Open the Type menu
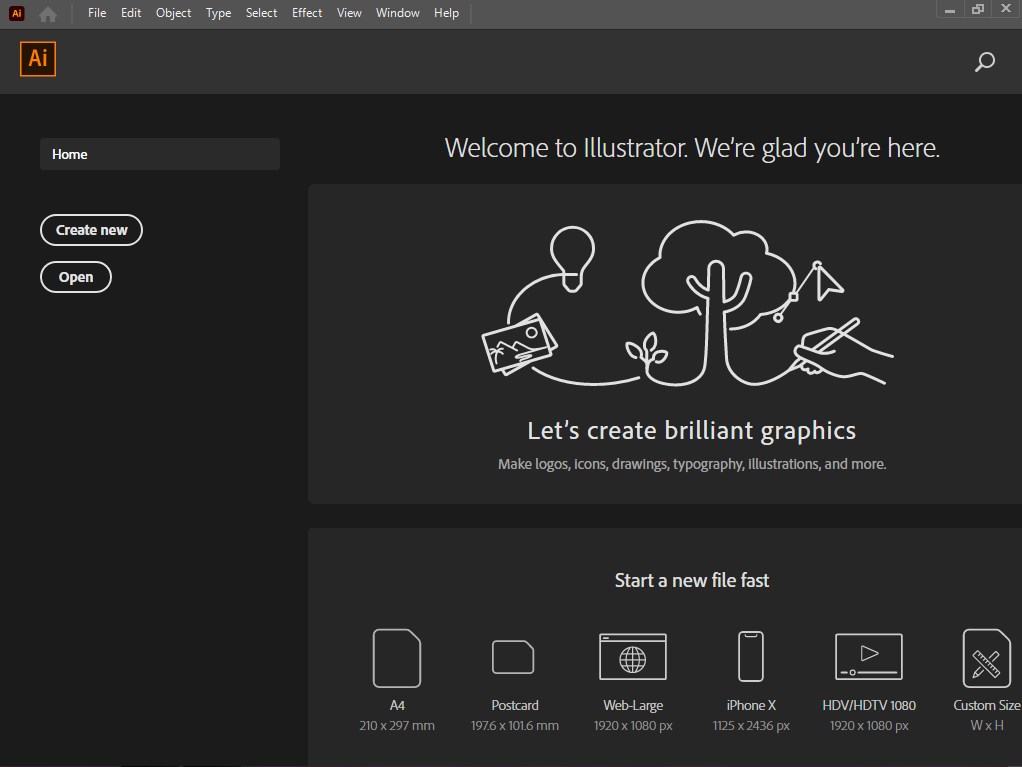 [x=218, y=13]
